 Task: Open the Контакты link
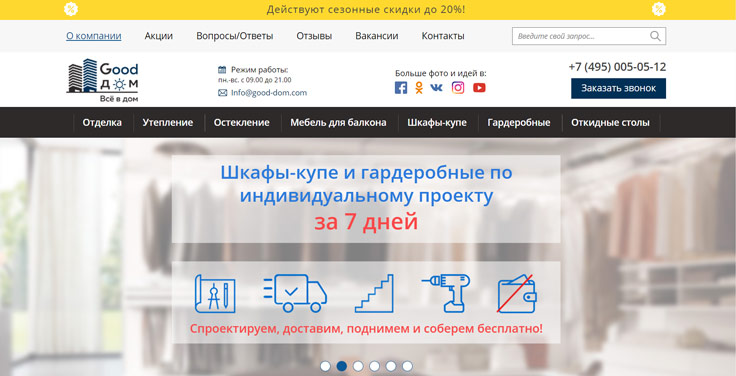pyautogui.click(x=443, y=36)
